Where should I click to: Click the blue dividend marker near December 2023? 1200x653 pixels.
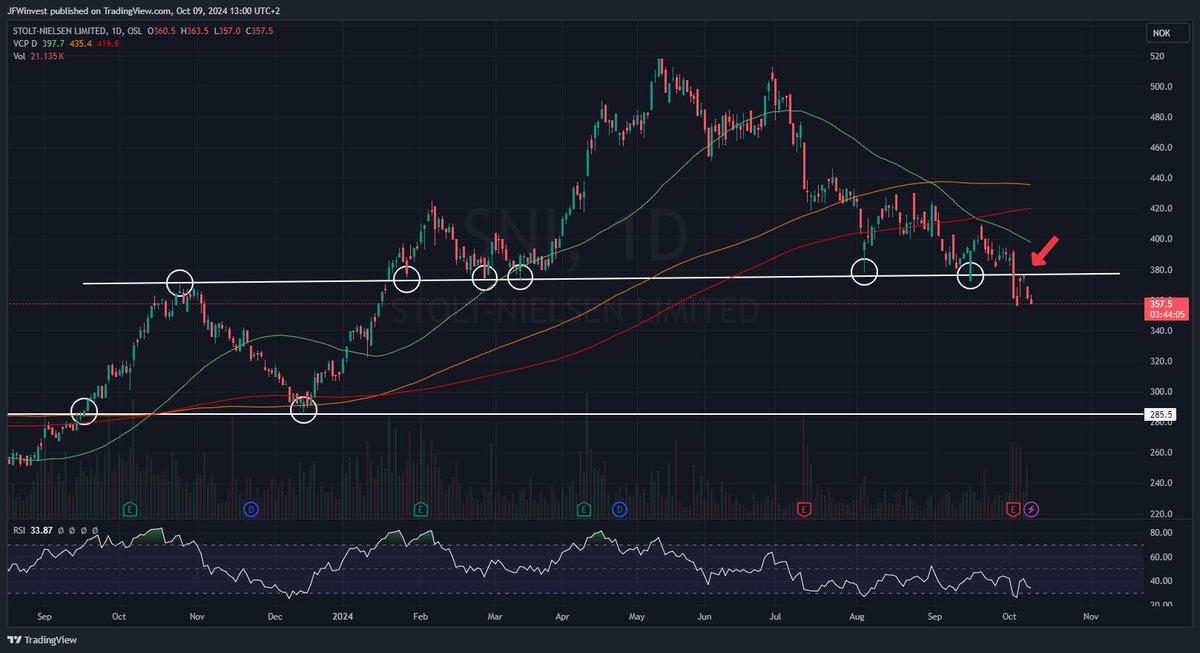click(x=249, y=509)
